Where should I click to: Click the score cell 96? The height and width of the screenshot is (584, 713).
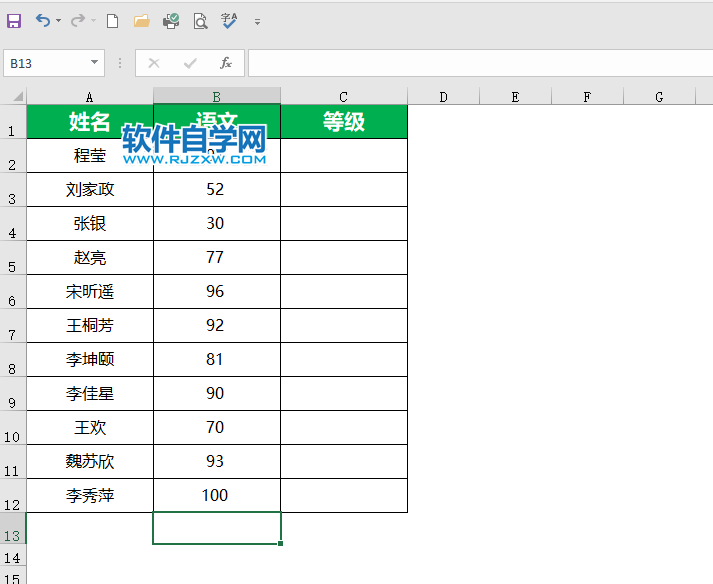click(217, 292)
